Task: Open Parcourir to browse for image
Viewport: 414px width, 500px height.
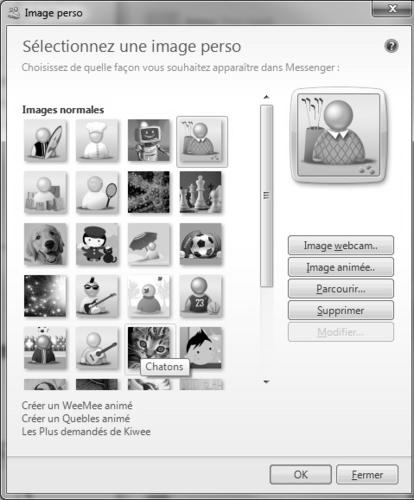Action: point(341,289)
